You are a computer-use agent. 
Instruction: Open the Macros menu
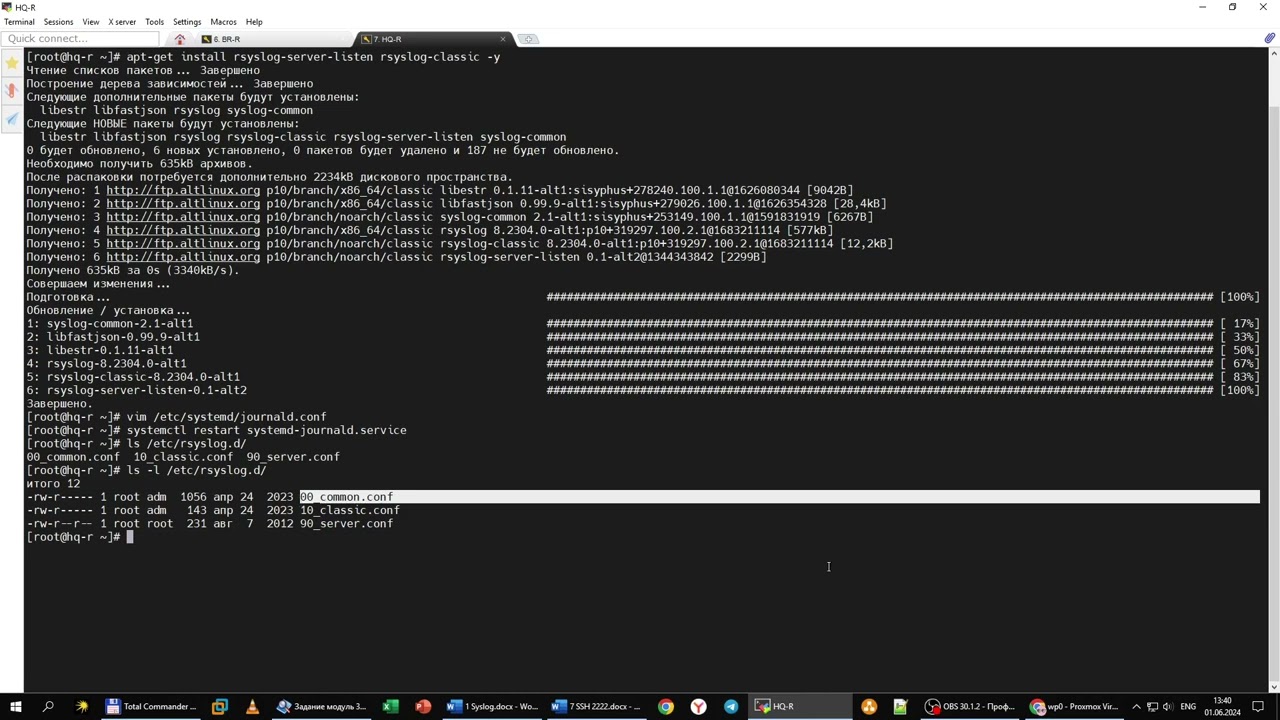click(223, 21)
